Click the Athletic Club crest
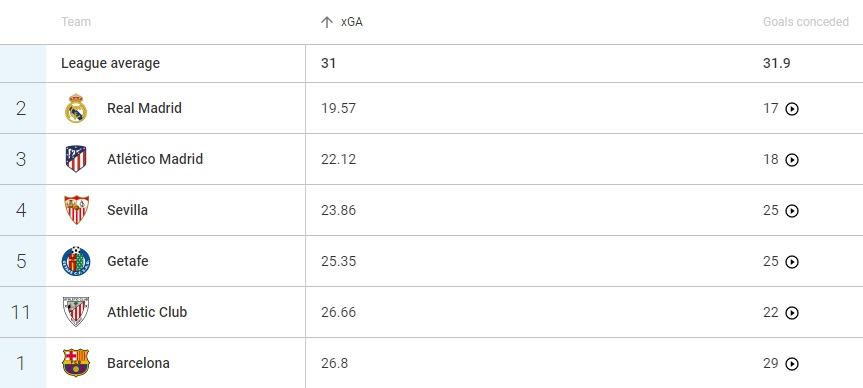This screenshot has width=863, height=388. tap(76, 312)
